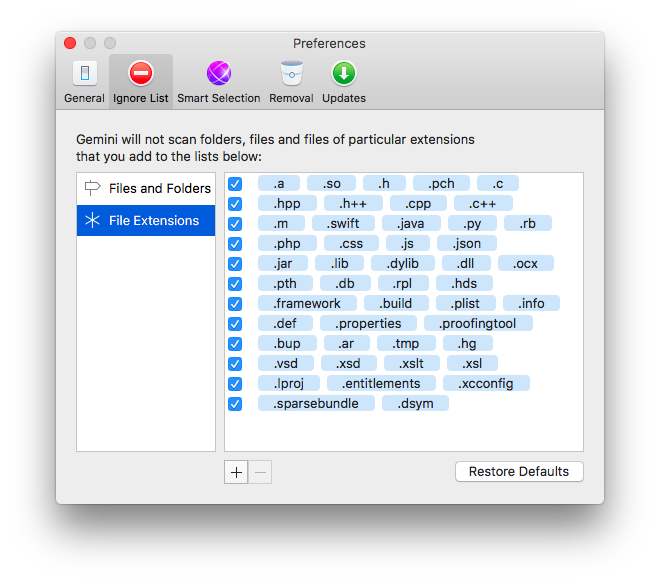The image size is (660, 584).
Task: Click the minus remove button
Action: click(x=260, y=472)
